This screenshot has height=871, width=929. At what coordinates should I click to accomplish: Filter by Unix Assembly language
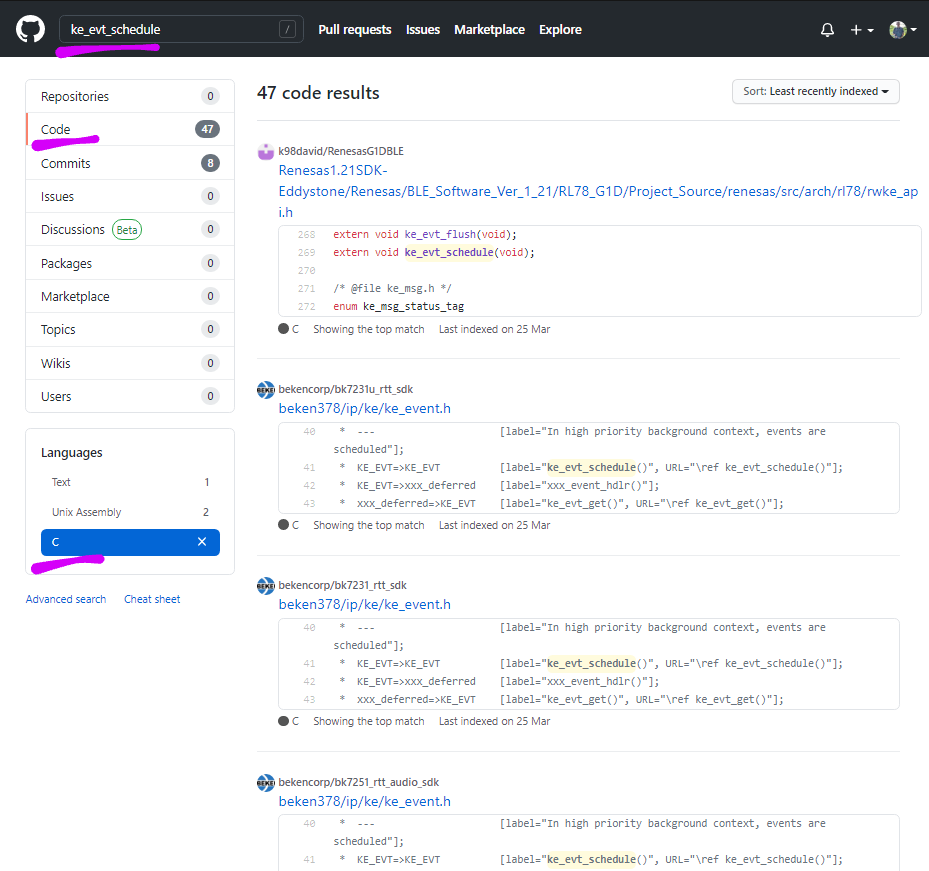pyautogui.click(x=86, y=512)
